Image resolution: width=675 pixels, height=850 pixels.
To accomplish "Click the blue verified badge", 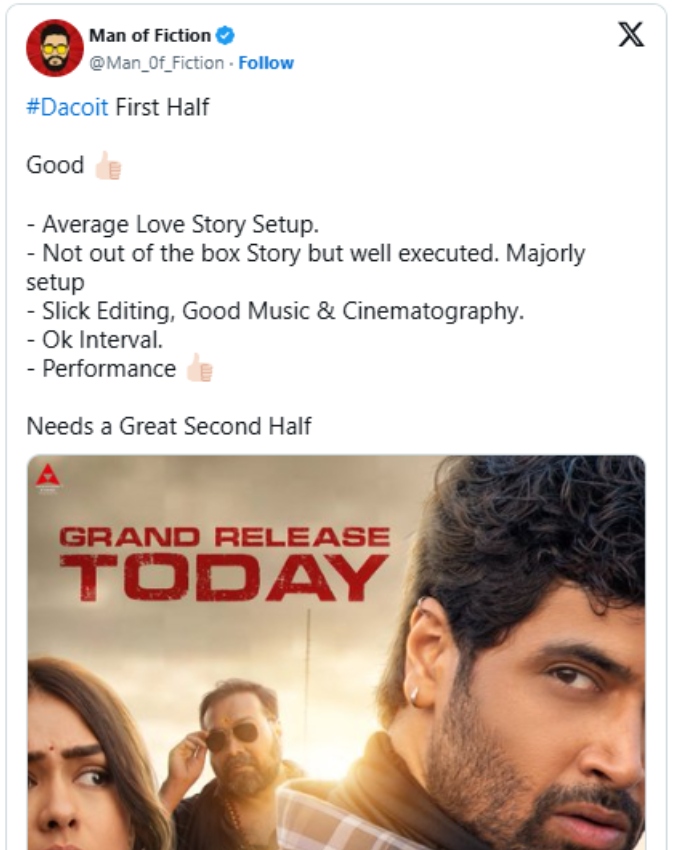I will 226,36.
